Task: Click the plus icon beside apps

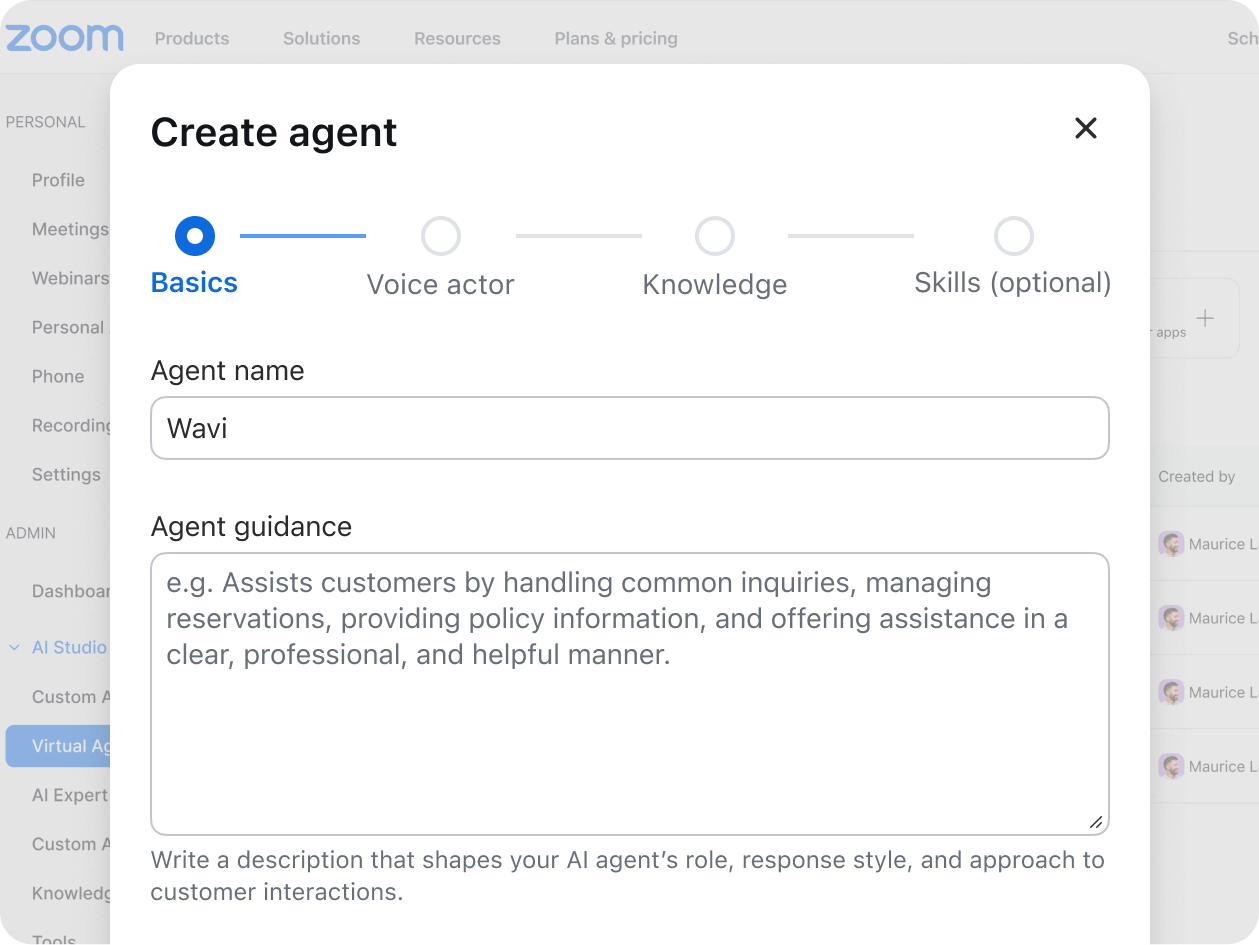Action: point(1205,318)
